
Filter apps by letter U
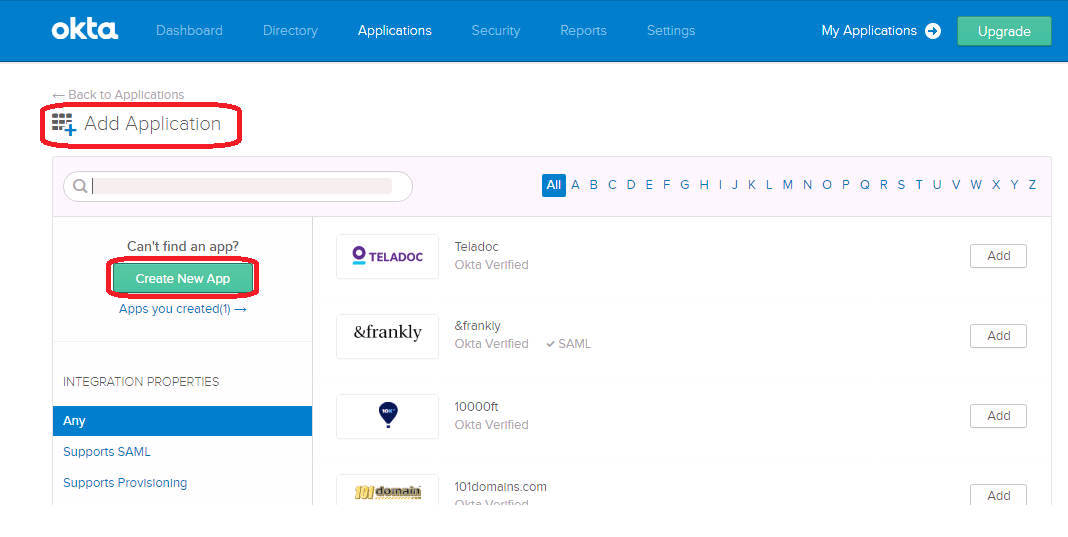pos(937,185)
